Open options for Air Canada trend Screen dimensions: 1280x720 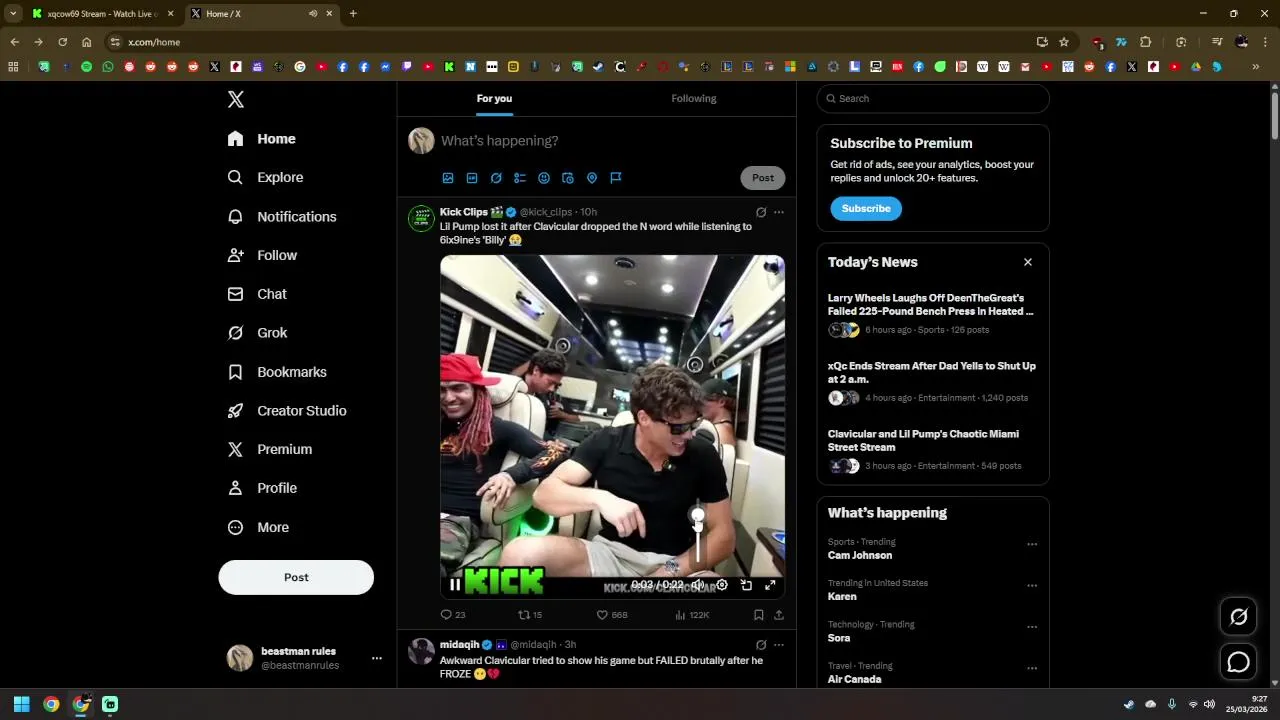(1032, 669)
